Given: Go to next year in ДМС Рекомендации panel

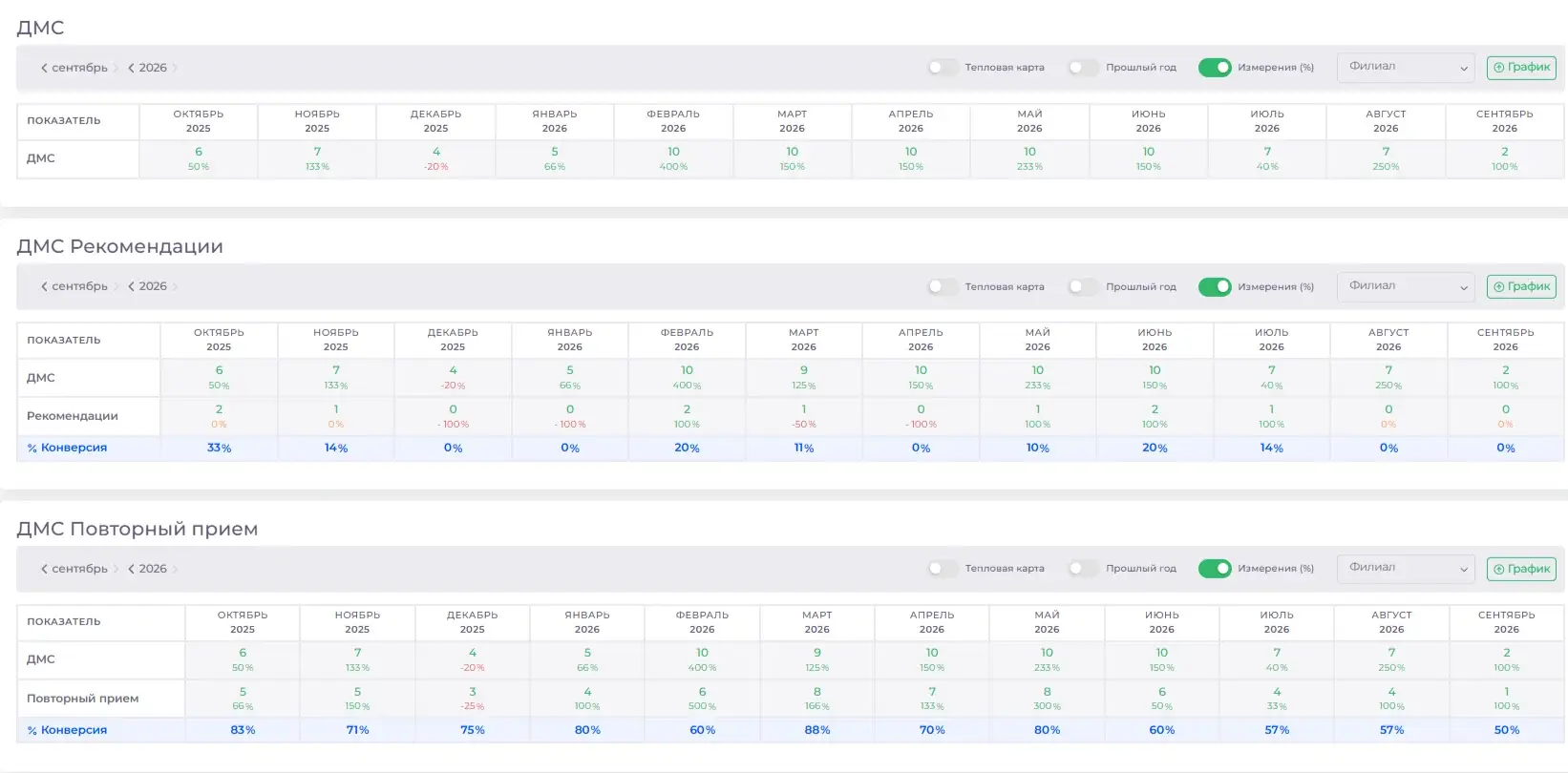Looking at the screenshot, I should 175,286.
